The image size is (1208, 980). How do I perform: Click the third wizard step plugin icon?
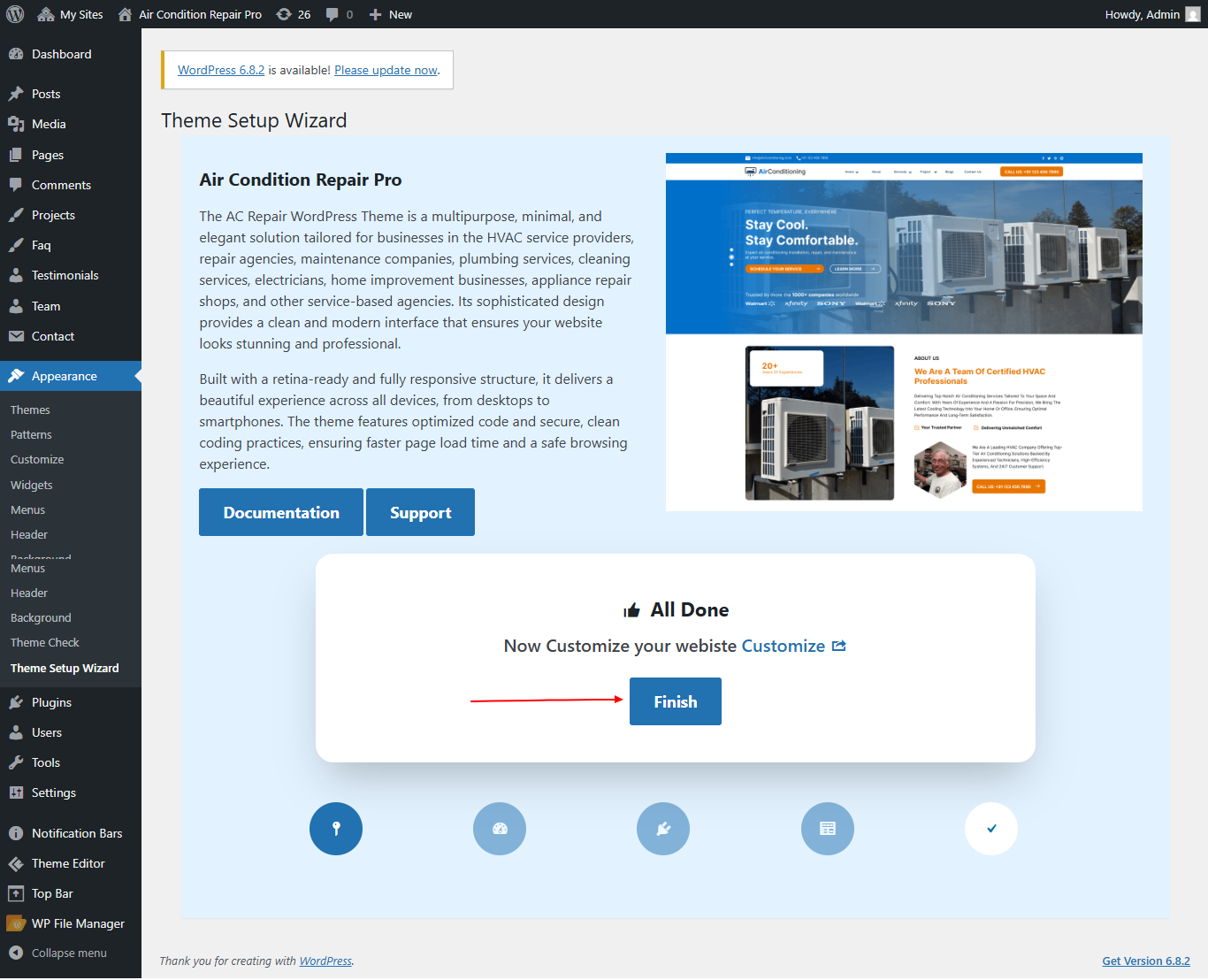(663, 829)
